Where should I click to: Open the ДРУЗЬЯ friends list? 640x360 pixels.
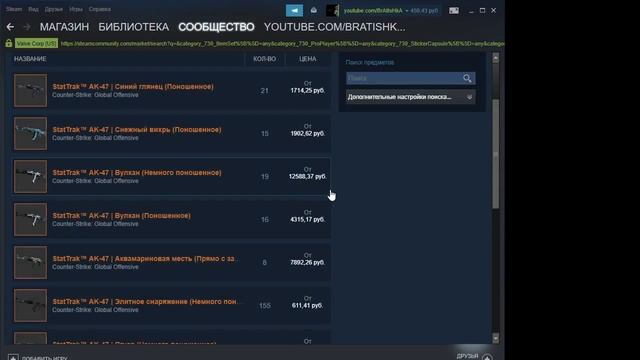coord(467,356)
